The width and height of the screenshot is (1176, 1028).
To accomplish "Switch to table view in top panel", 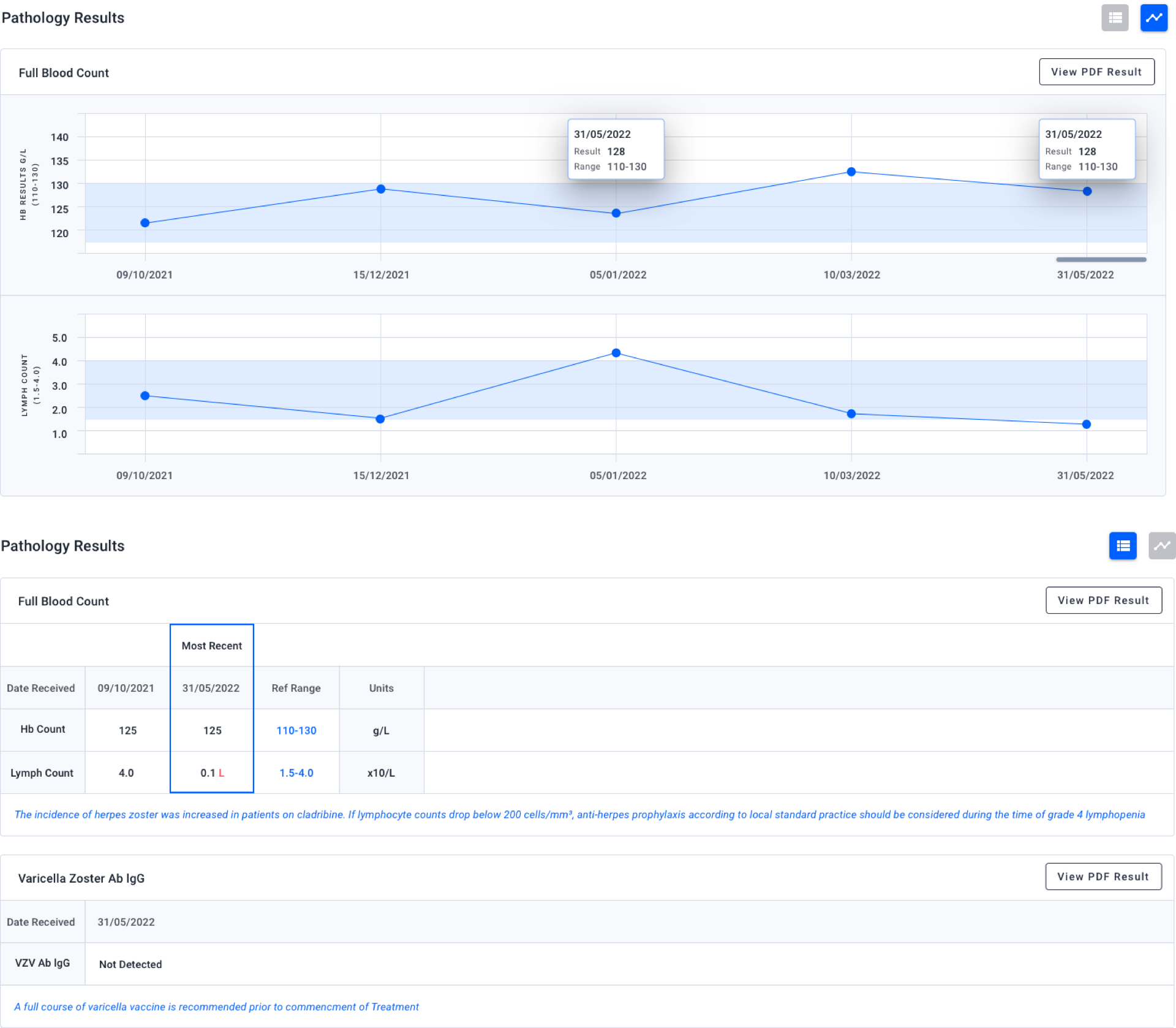I will pyautogui.click(x=1115, y=18).
